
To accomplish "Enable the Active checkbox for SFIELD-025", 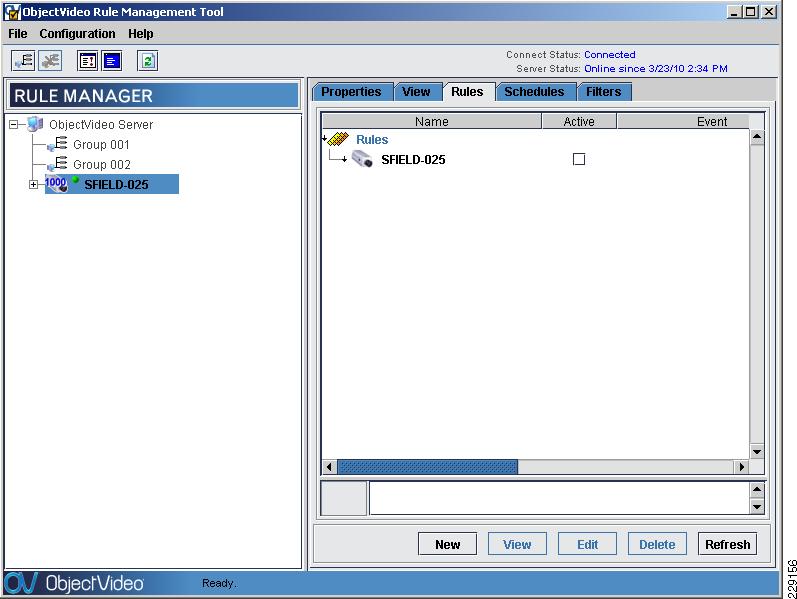I will pyautogui.click(x=578, y=159).
